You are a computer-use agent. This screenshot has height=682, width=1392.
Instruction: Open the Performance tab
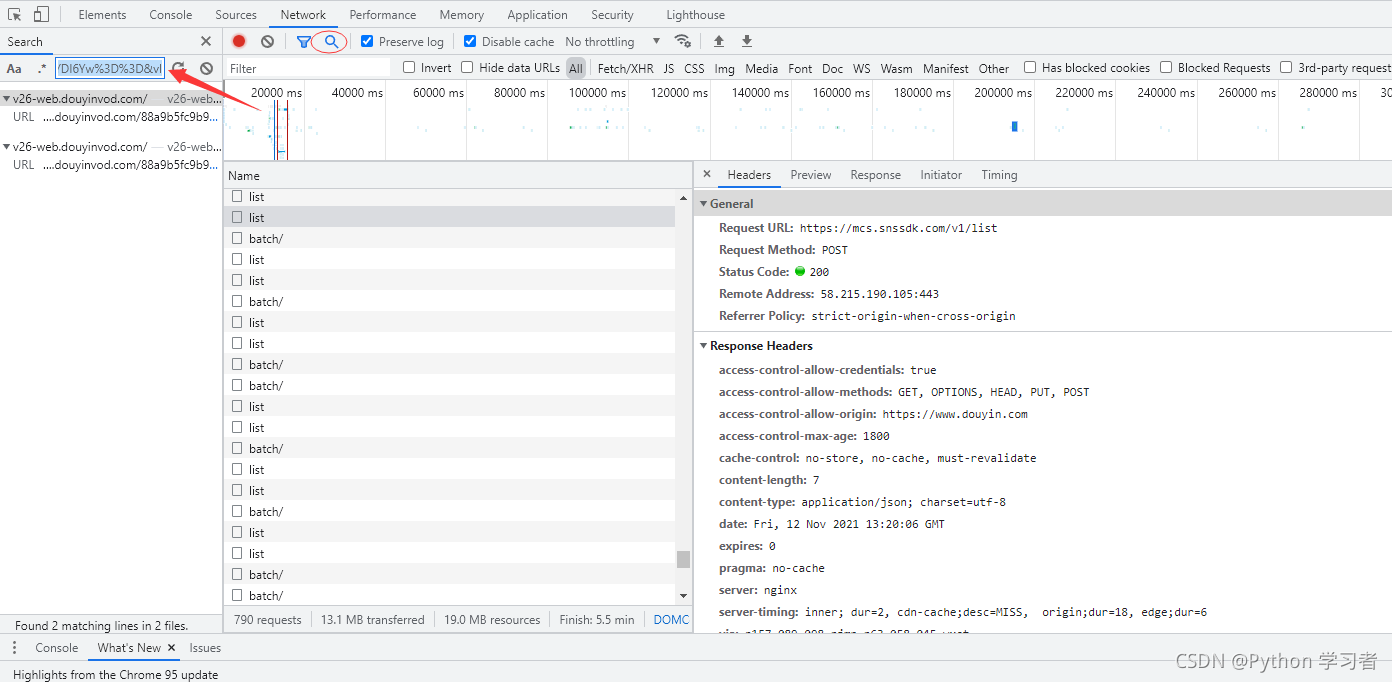[383, 14]
